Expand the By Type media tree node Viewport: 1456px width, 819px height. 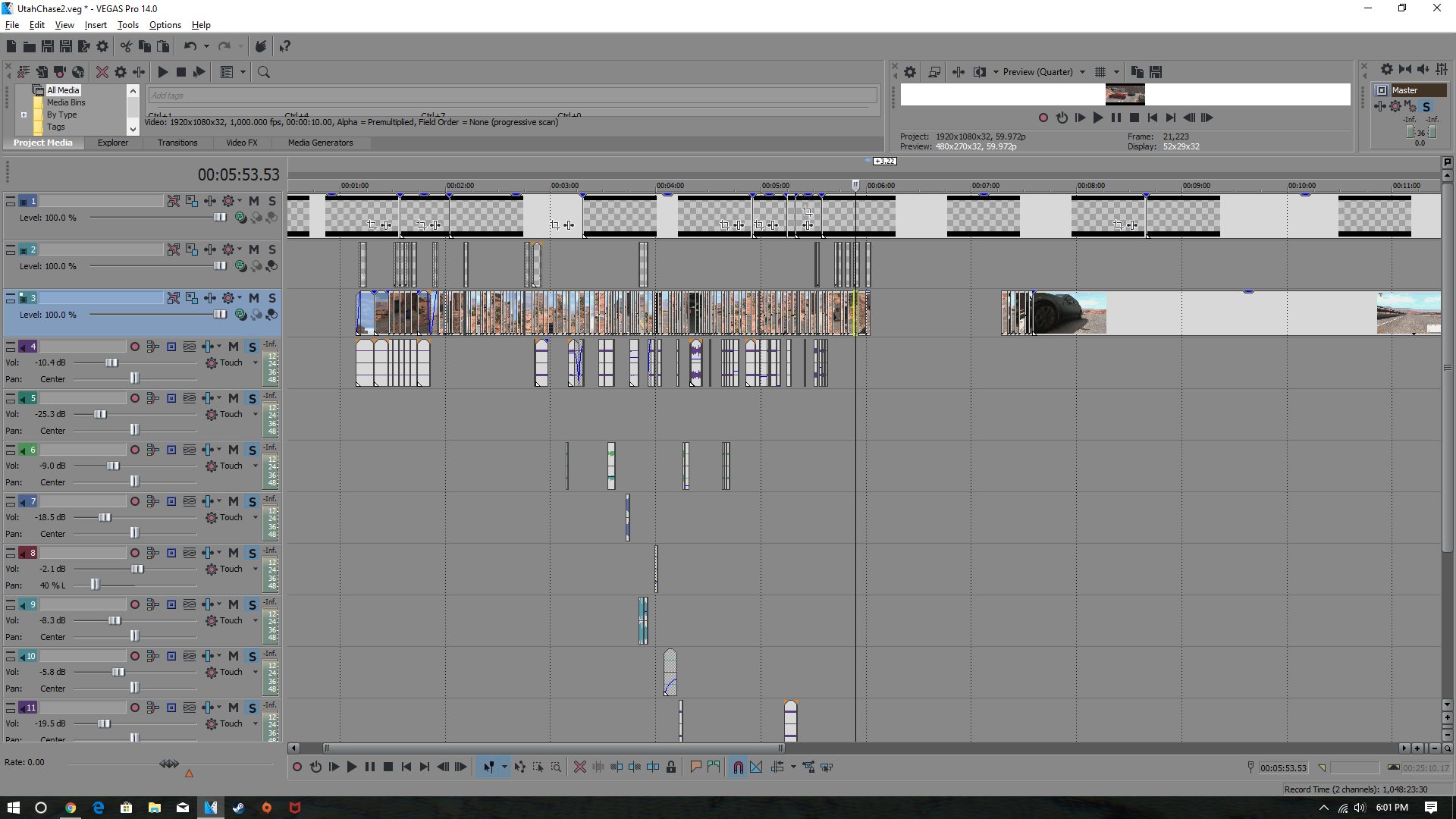(24, 115)
